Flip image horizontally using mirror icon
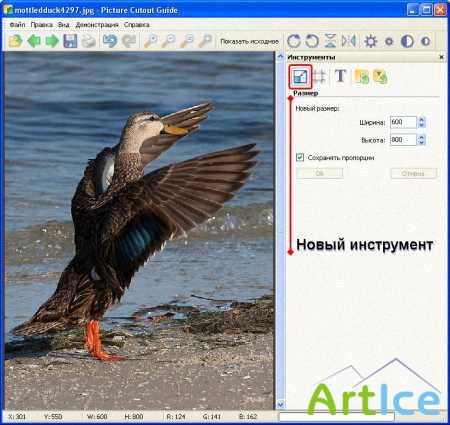The height and width of the screenshot is (425, 450). click(349, 41)
